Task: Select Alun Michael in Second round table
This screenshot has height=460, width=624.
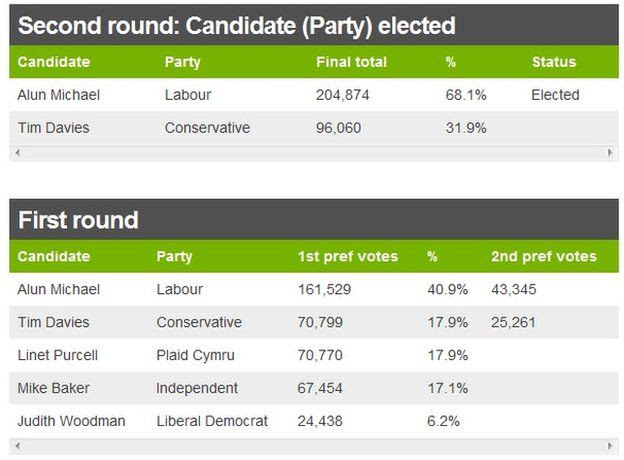Action: point(59,95)
